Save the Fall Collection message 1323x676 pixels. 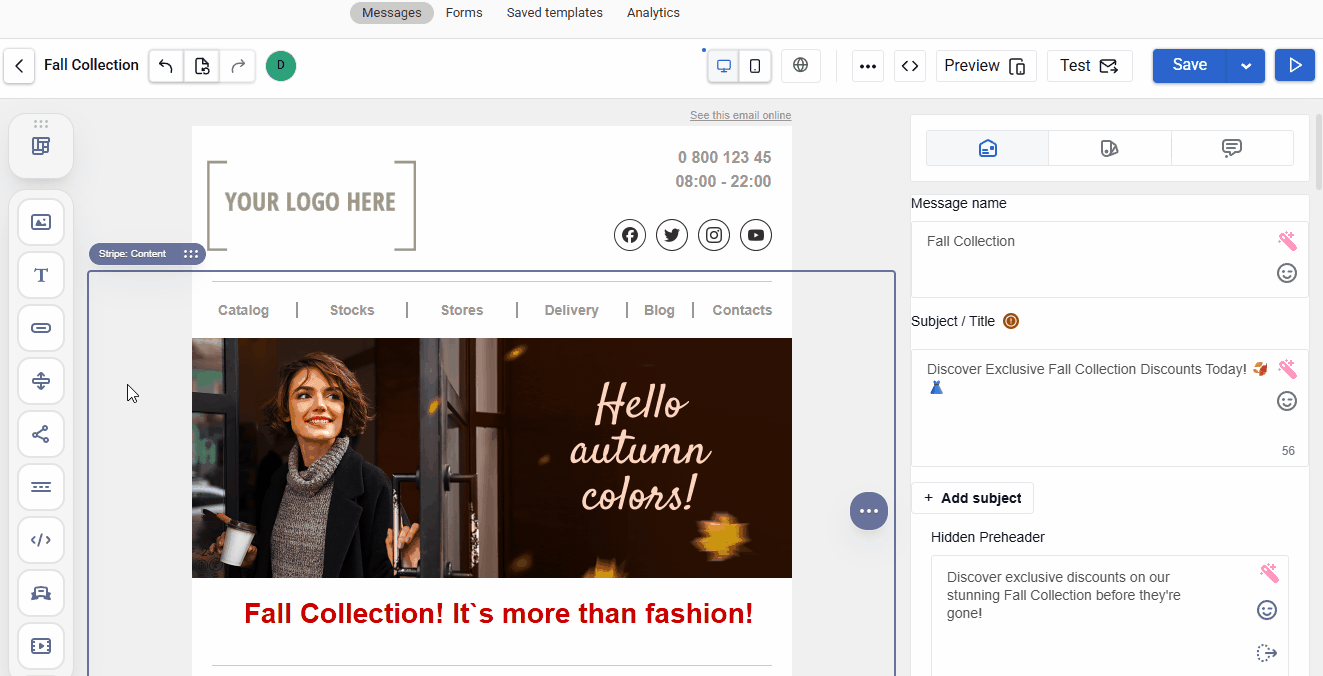[1190, 65]
